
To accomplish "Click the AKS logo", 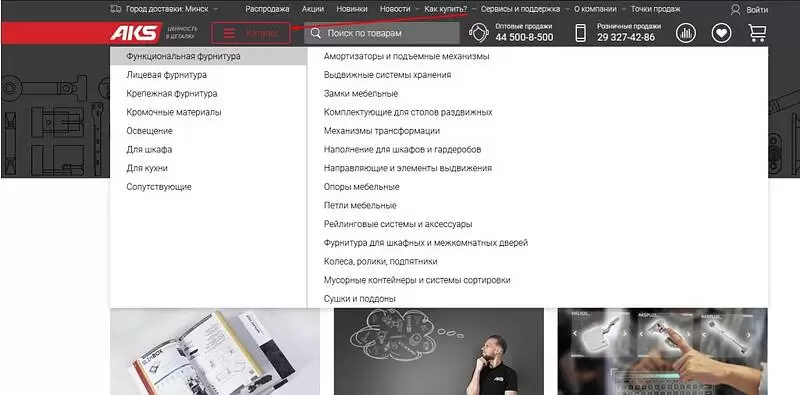I will point(136,33).
